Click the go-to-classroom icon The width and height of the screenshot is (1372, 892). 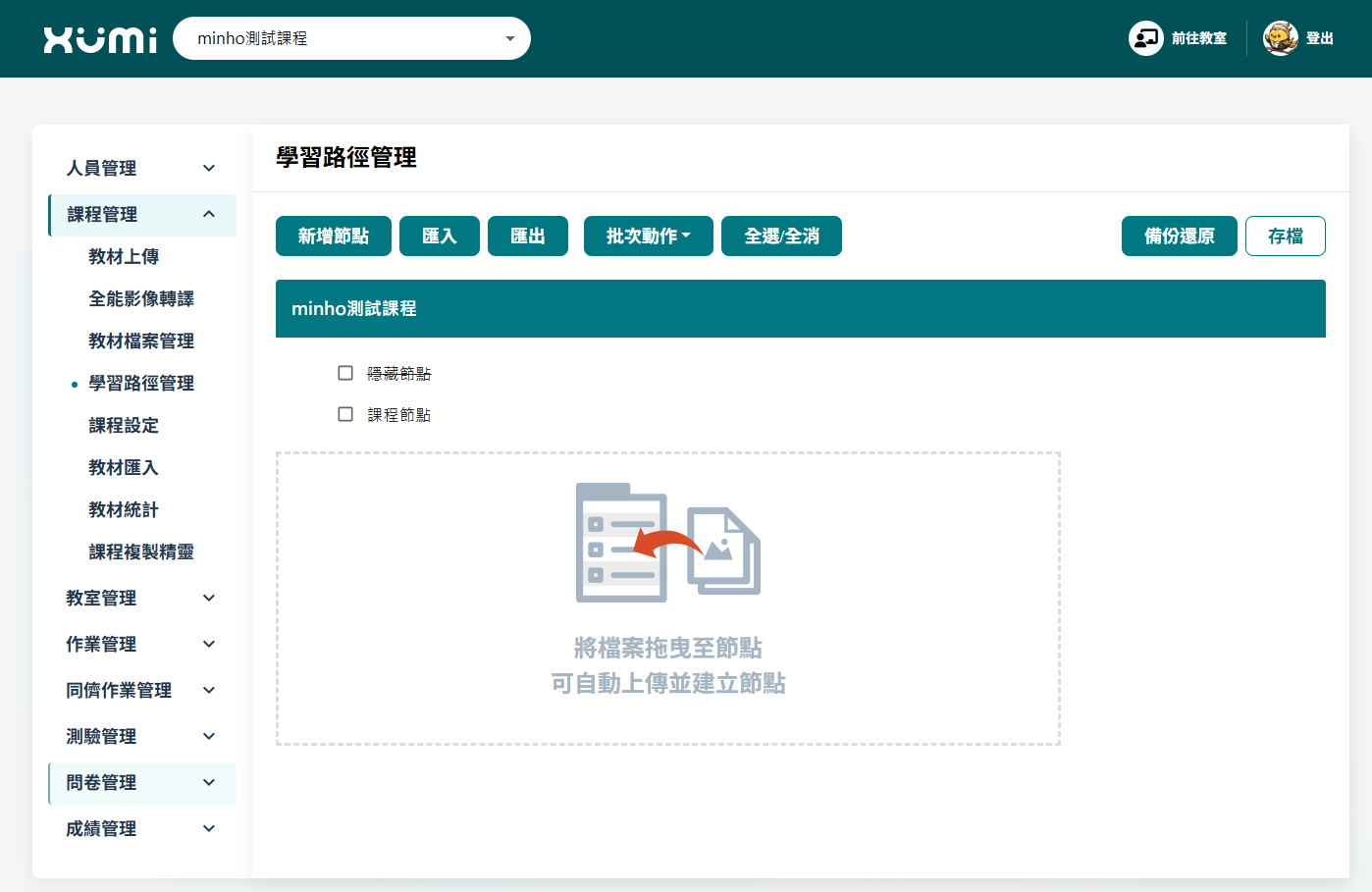coord(1145,38)
